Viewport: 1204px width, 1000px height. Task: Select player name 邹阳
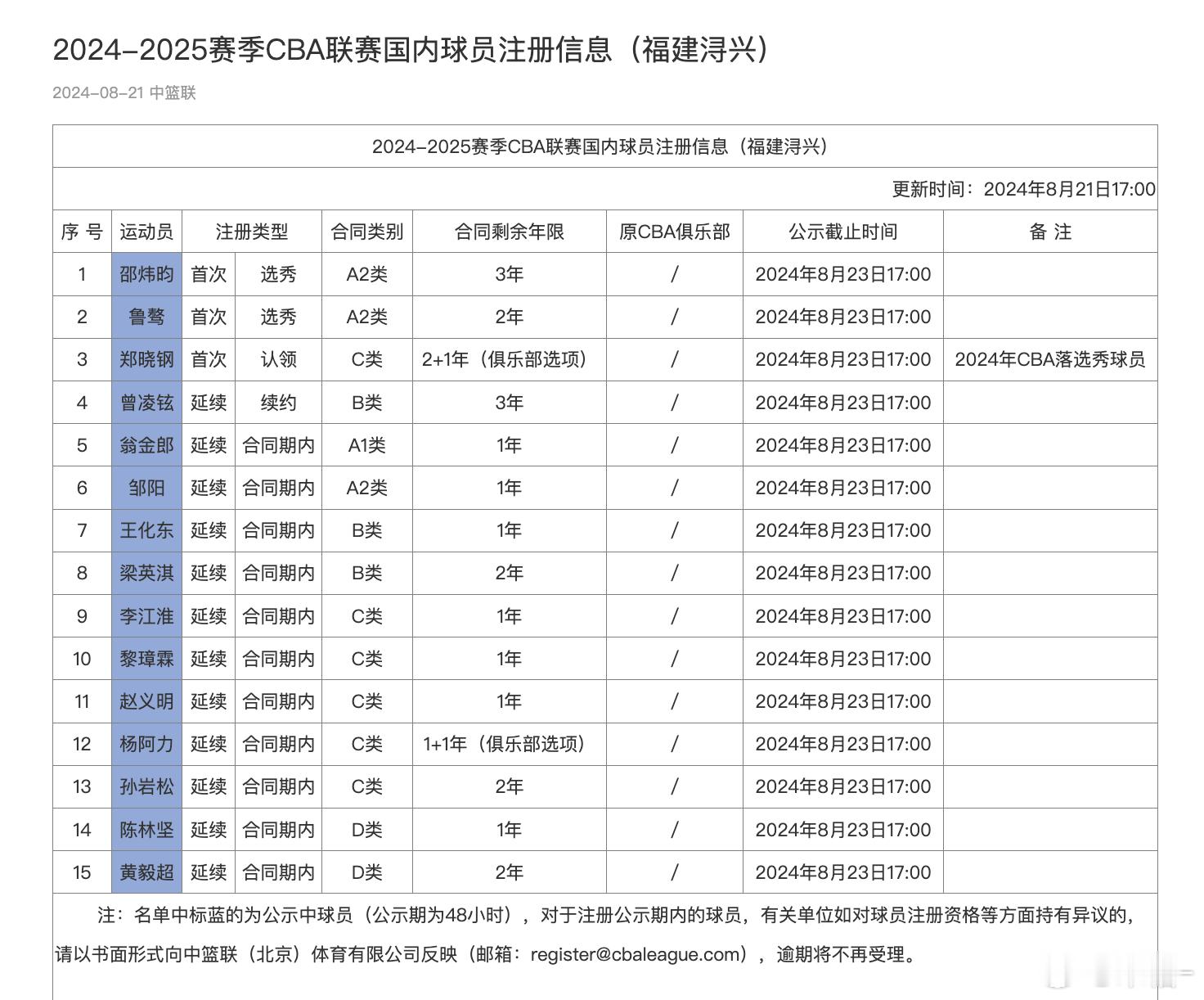tap(146, 487)
